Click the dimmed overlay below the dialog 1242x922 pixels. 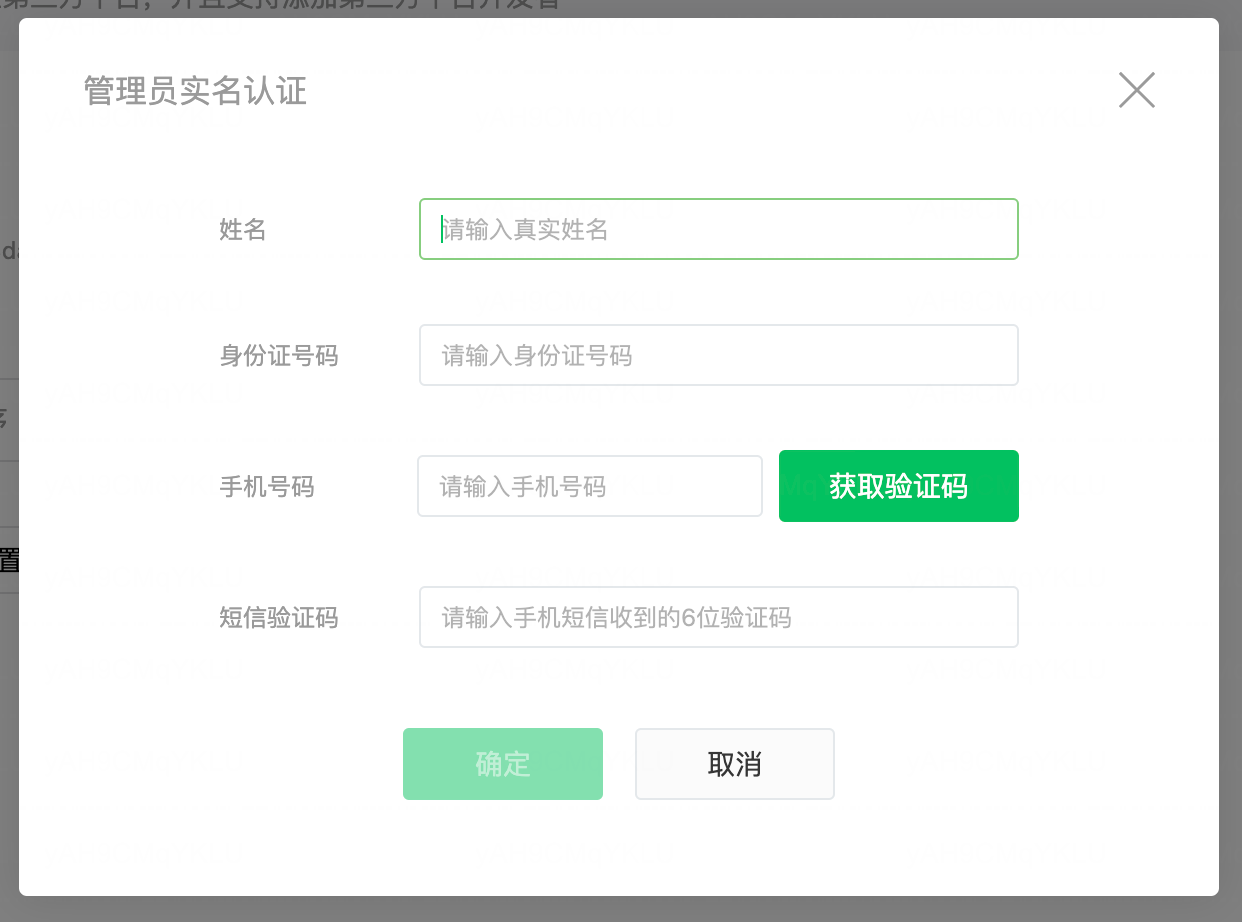point(620,909)
